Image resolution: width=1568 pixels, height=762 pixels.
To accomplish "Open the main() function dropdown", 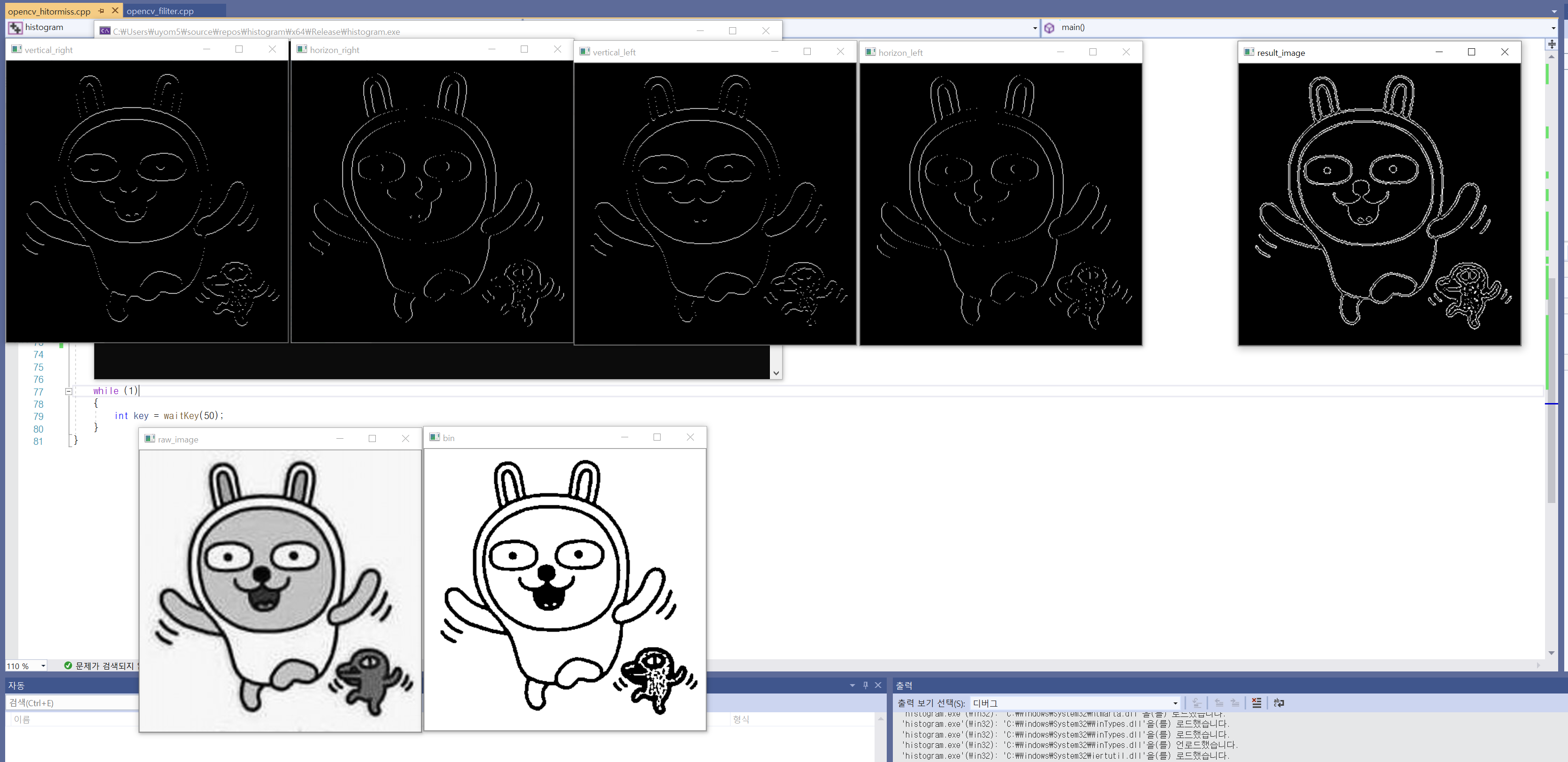I will click(x=1553, y=27).
